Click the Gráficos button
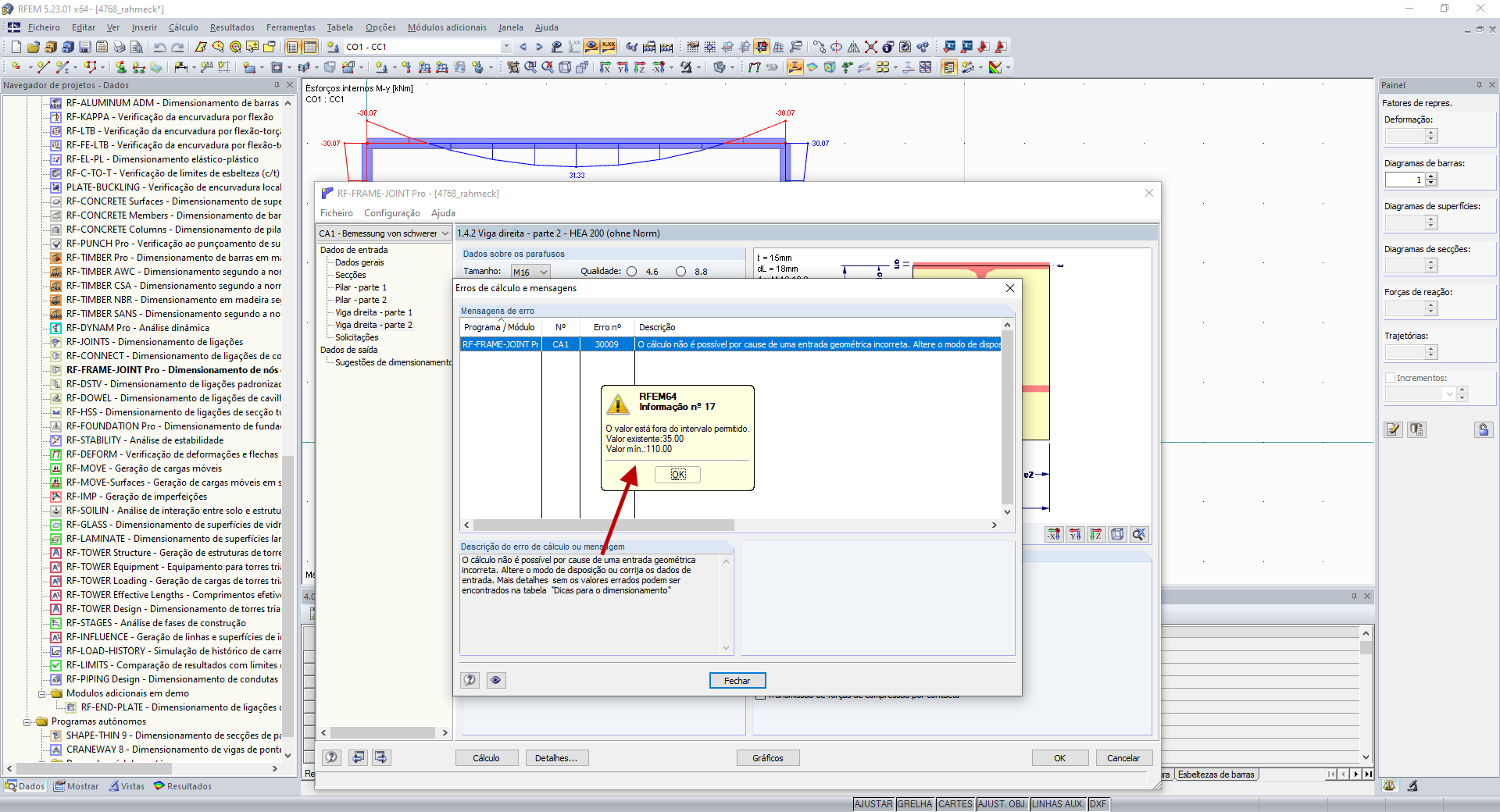Screen dimensions: 1500x812 point(767,758)
